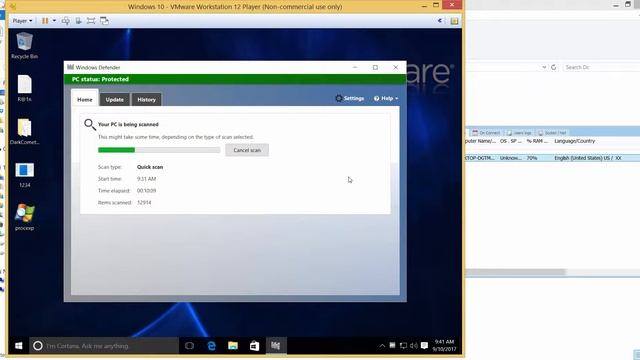Open the Windows Start menu
The width and height of the screenshot is (640, 360).
pyautogui.click(x=18, y=346)
